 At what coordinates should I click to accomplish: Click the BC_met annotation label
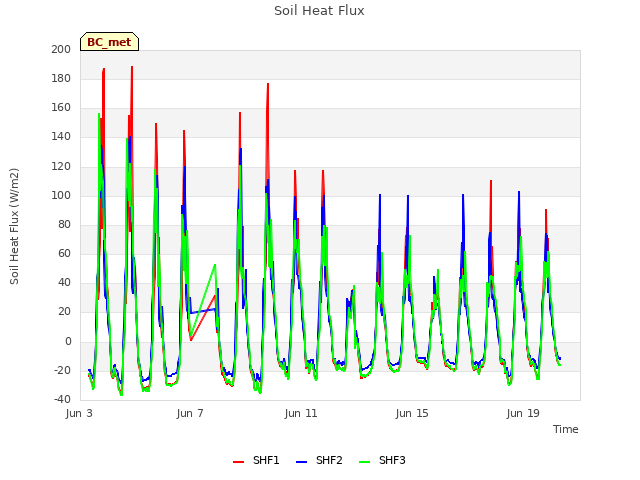[x=109, y=42]
